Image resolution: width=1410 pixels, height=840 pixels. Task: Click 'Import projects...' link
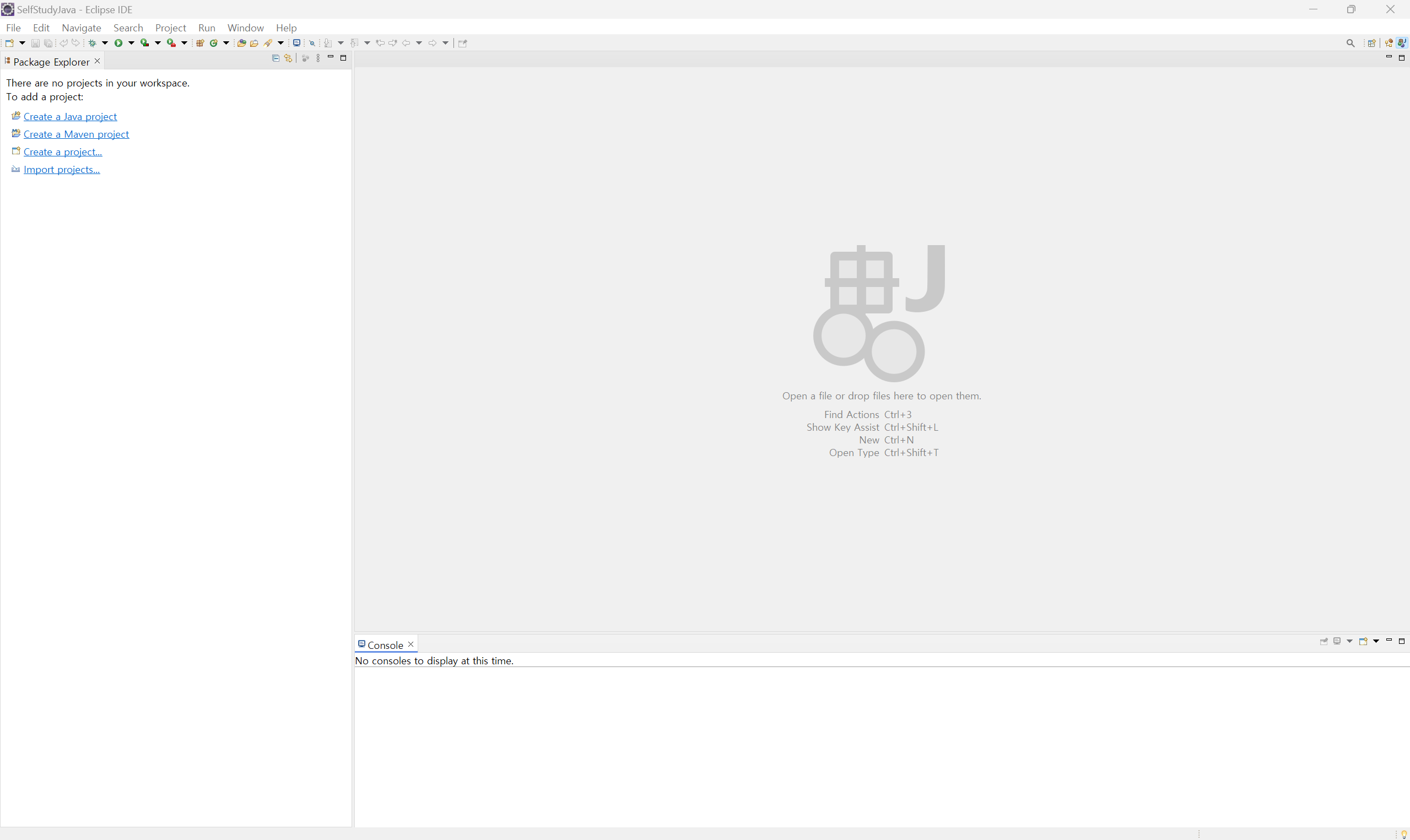point(62,170)
